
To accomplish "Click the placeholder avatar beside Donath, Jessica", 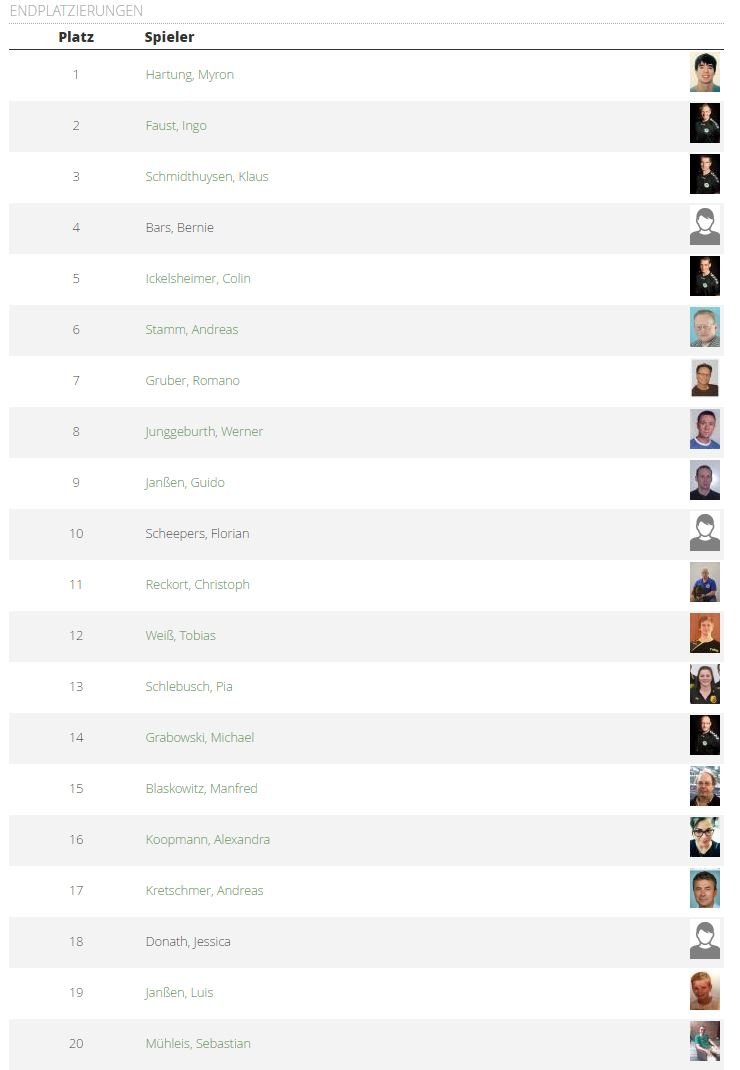I will [704, 941].
